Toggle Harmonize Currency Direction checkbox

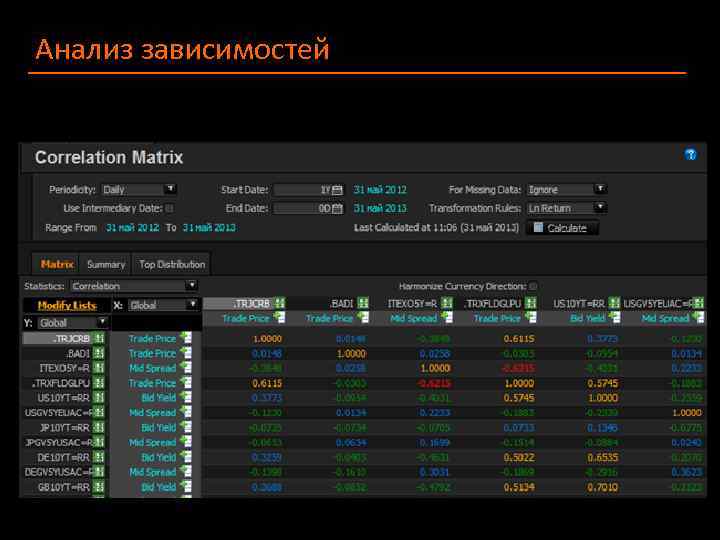pyautogui.click(x=533, y=286)
